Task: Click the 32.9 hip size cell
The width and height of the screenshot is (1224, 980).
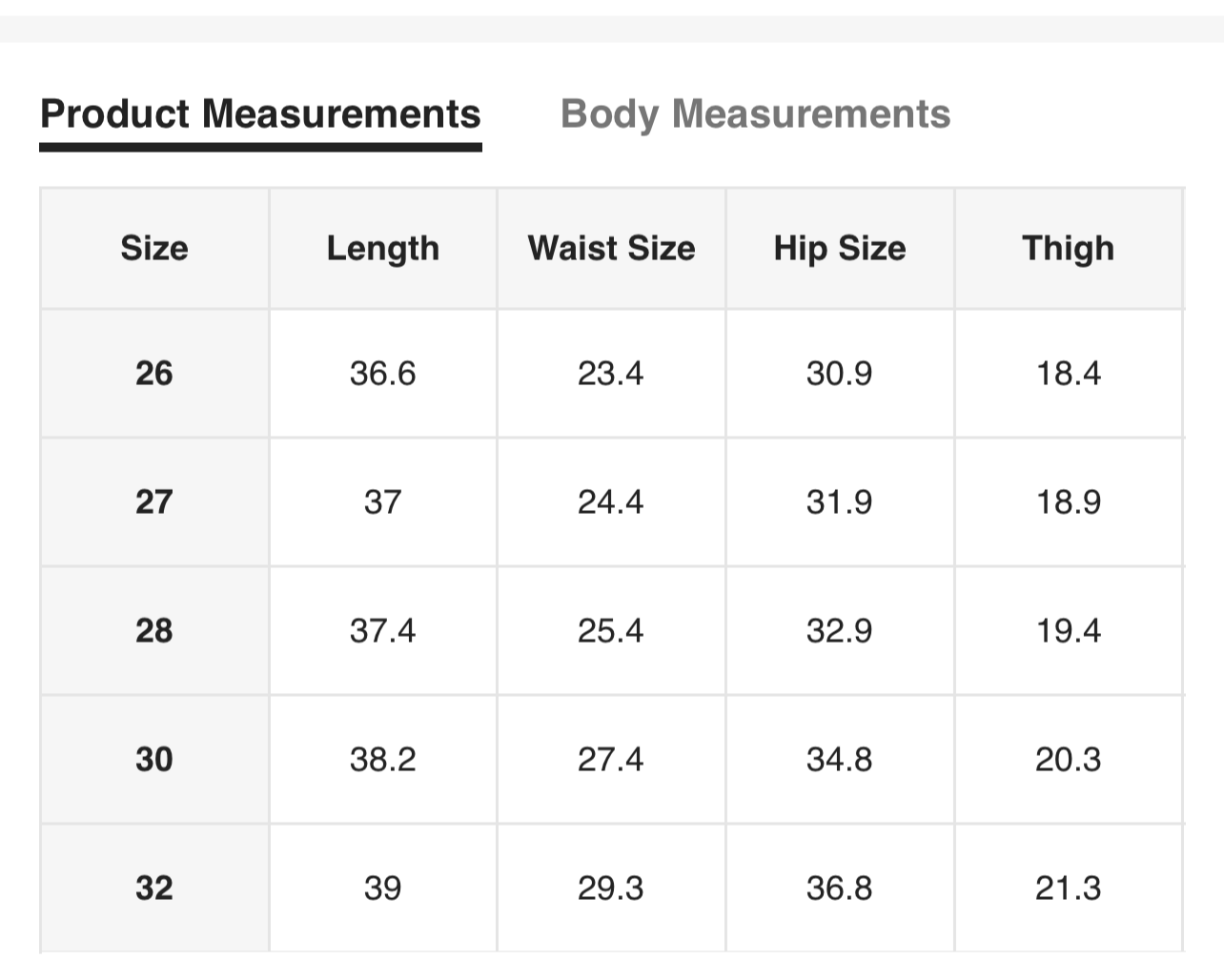Action: point(840,630)
